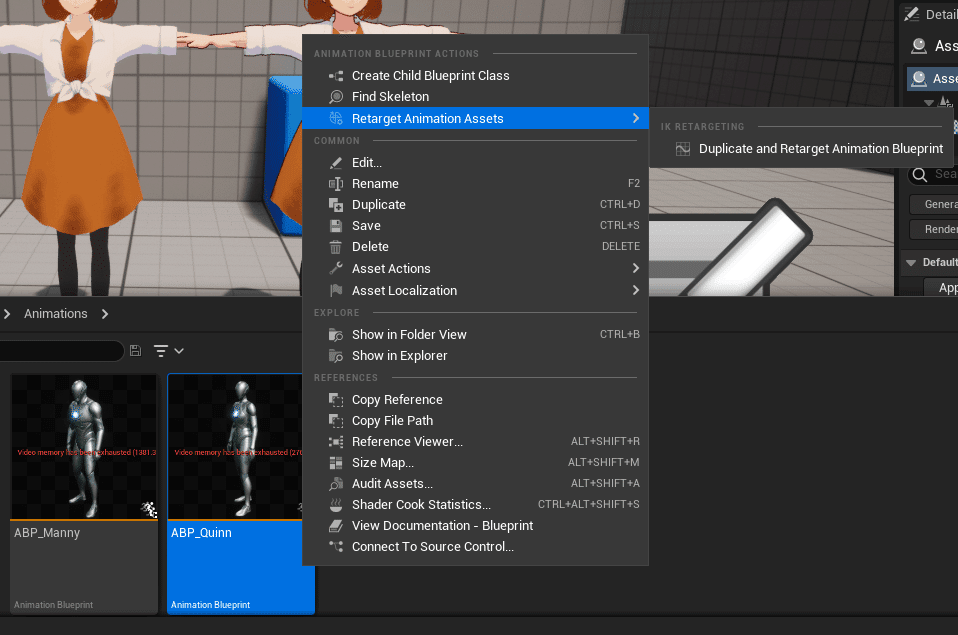
Task: Expand the Asset Localization submenu
Action: pyautogui.click(x=637, y=290)
